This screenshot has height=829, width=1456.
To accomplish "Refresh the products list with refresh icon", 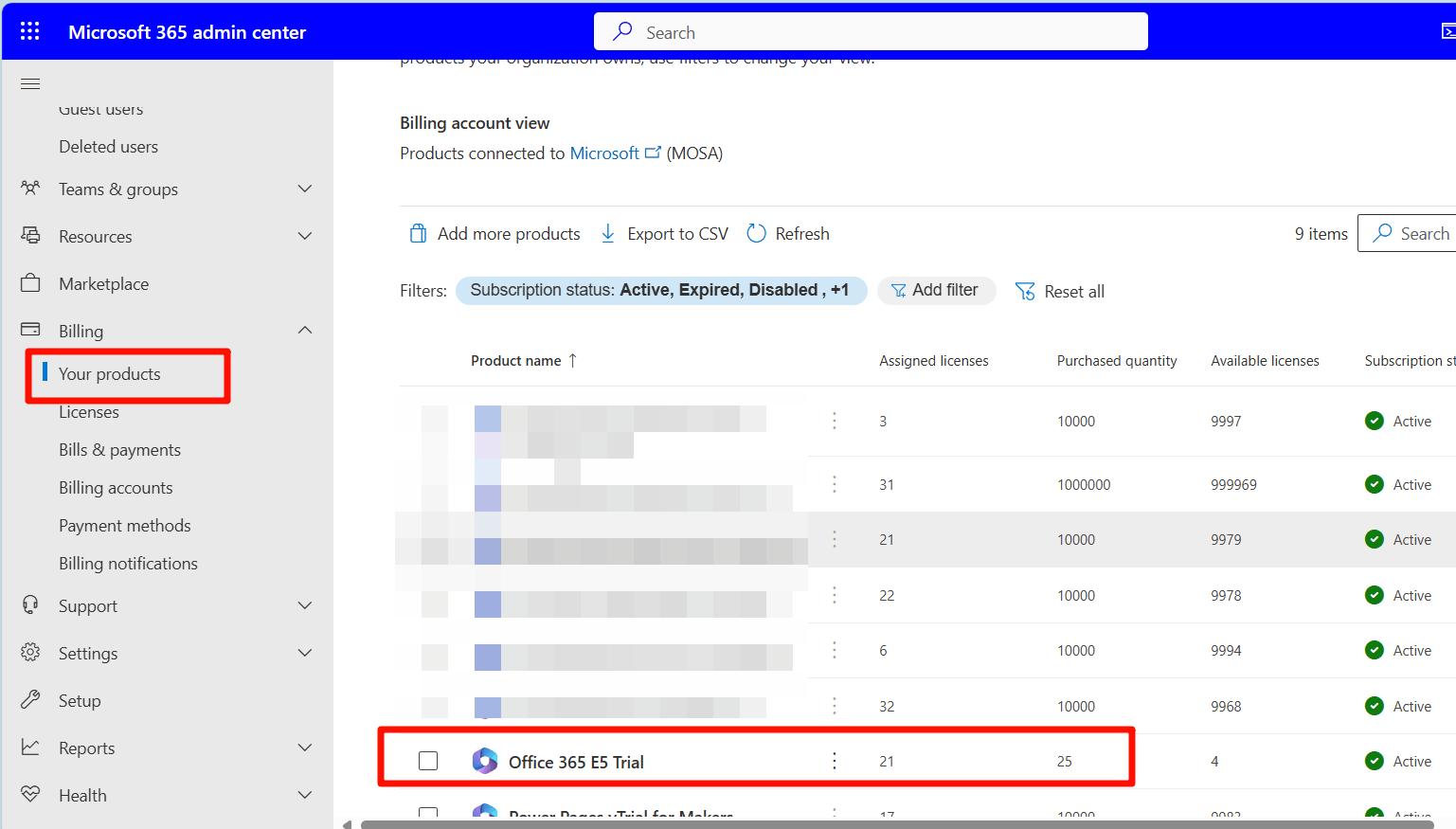I will click(x=755, y=233).
